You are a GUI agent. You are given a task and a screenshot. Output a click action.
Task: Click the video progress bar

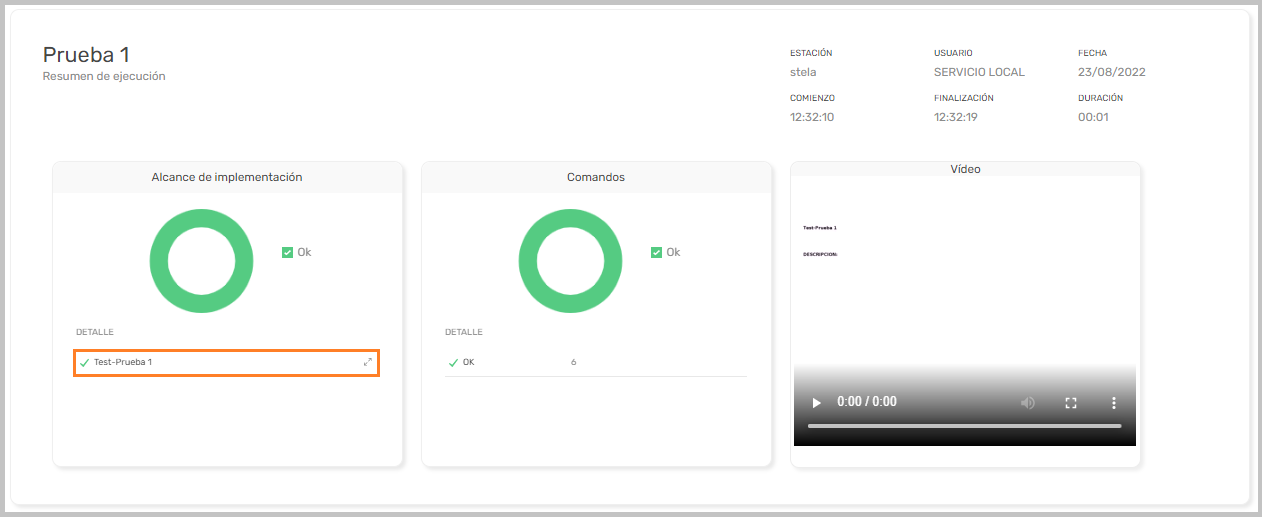tap(964, 426)
